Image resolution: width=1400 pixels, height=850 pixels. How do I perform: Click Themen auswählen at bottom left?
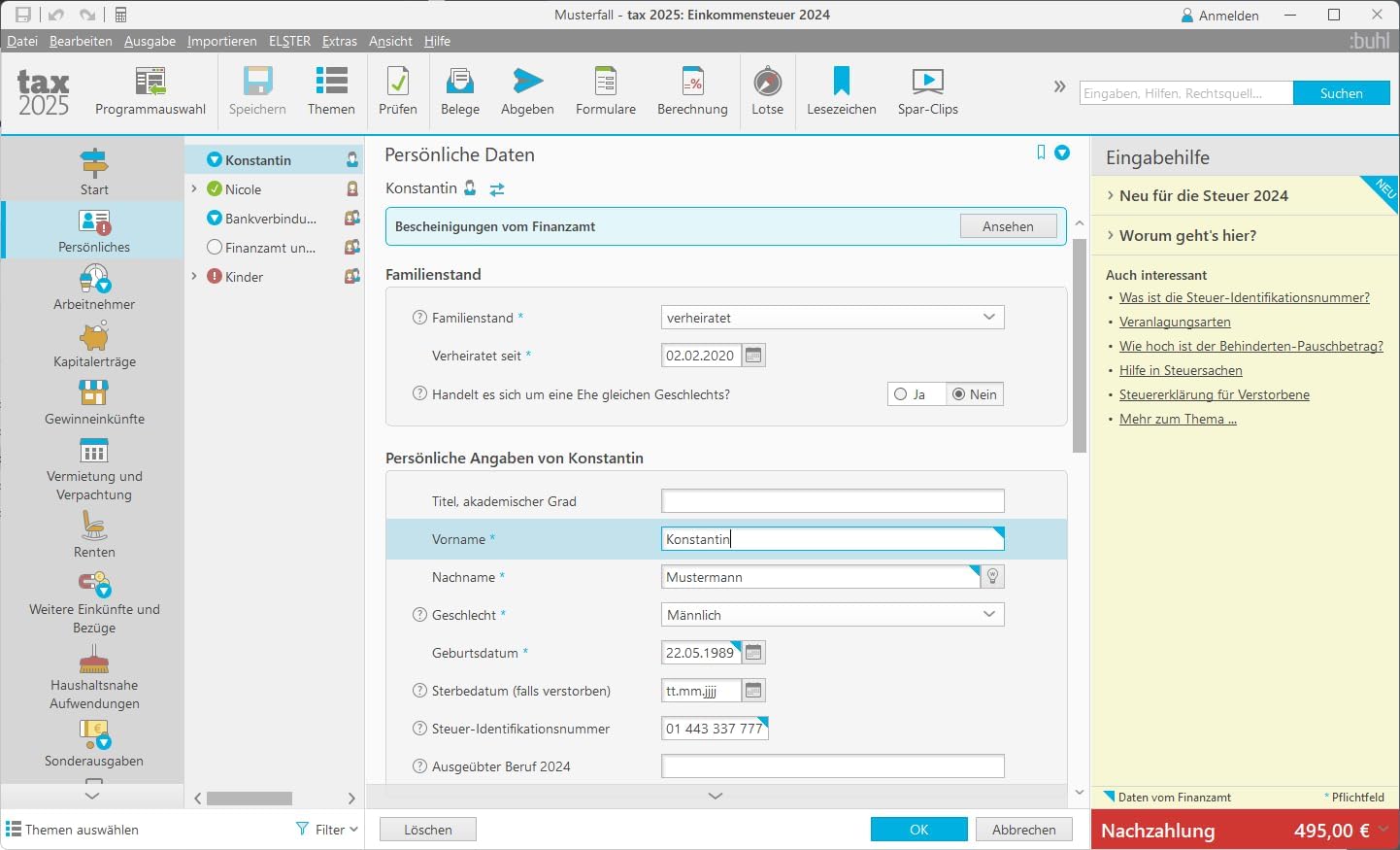[73, 830]
